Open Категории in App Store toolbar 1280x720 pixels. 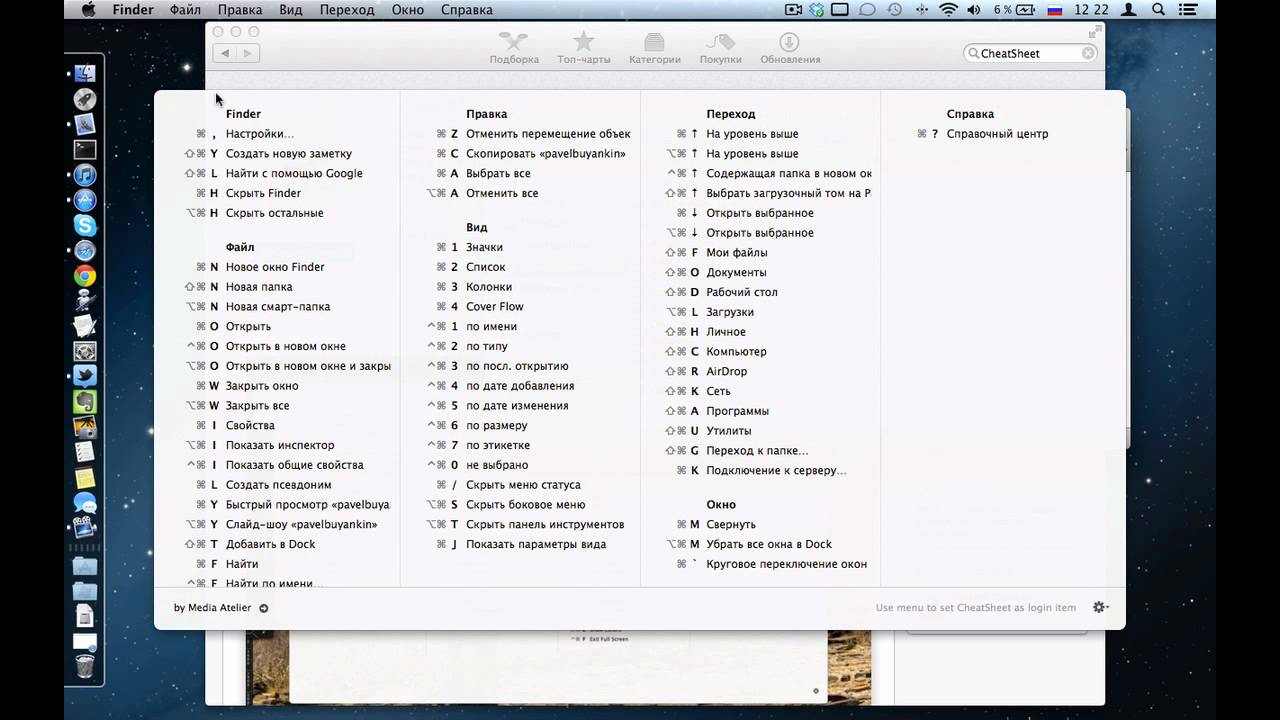(x=654, y=48)
